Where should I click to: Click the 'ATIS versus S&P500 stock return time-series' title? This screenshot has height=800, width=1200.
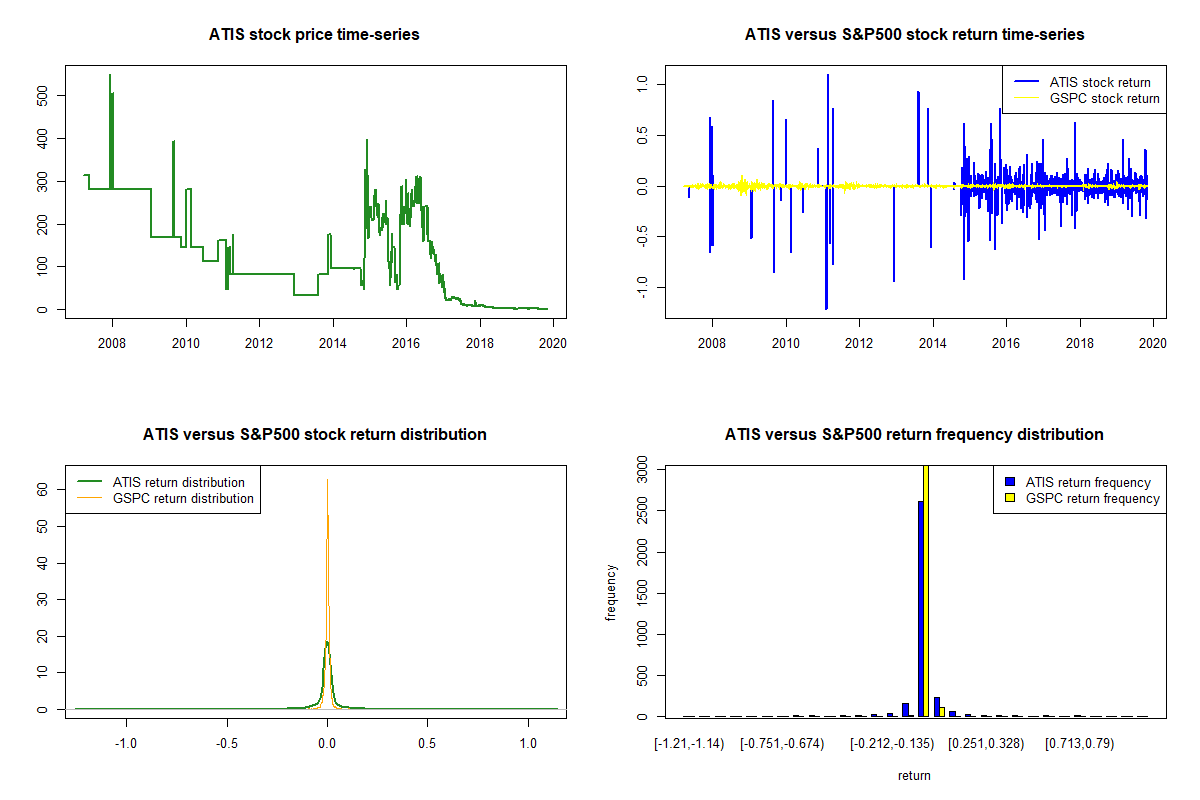coord(914,35)
